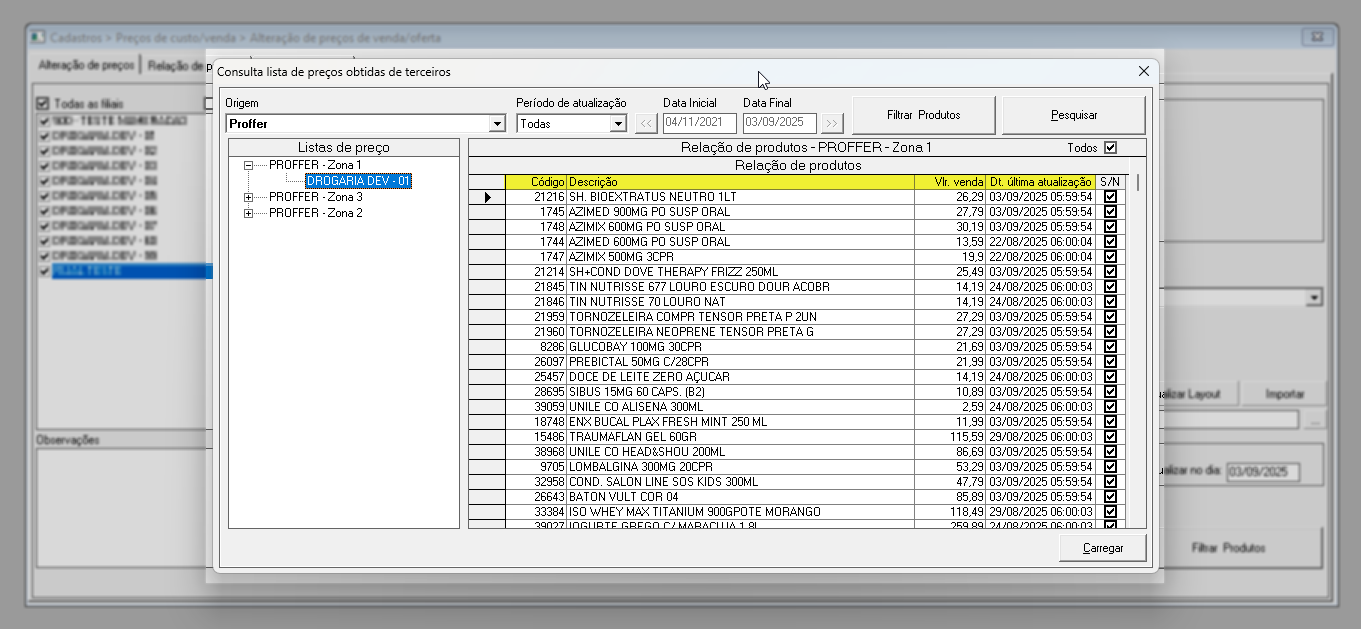Close the Consulta lista de preços dialog
1361x629 pixels.
pyautogui.click(x=1144, y=71)
